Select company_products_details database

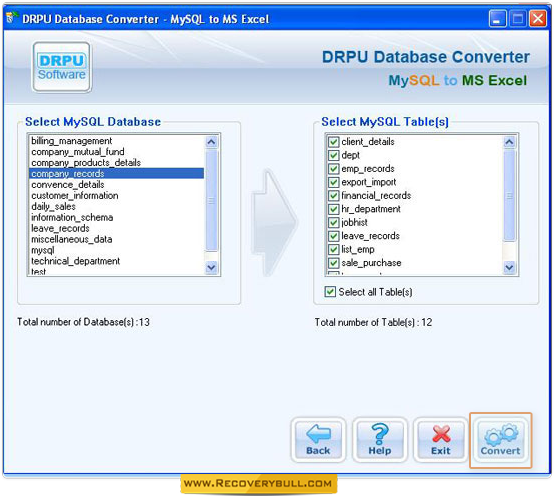point(117,163)
